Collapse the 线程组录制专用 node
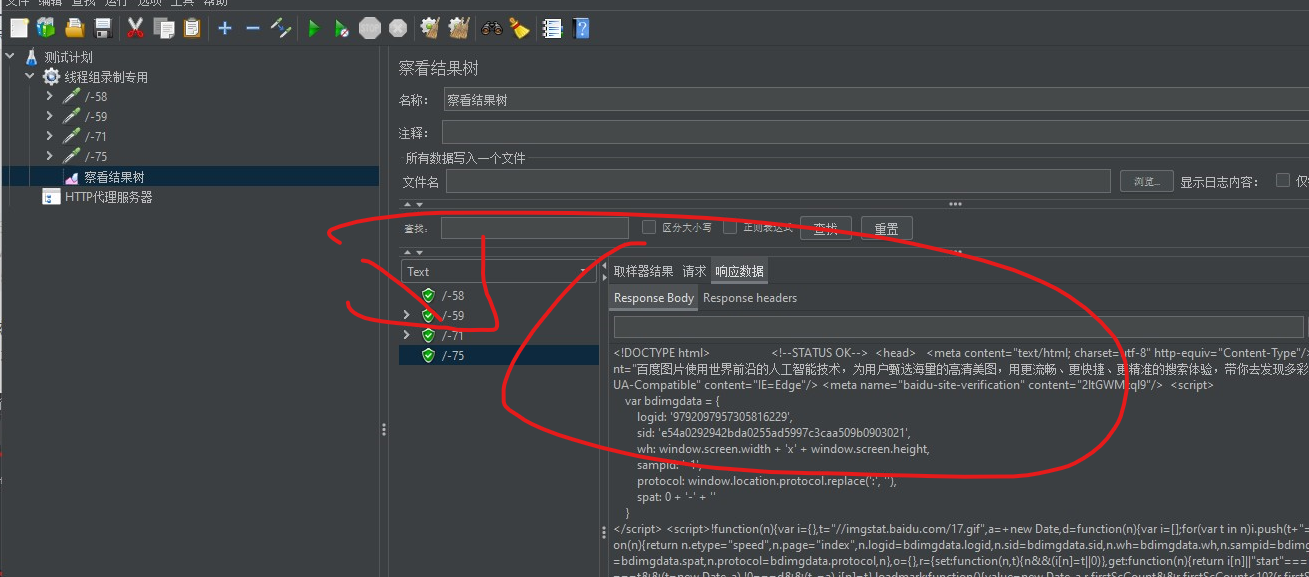This screenshot has width=1309, height=577. click(x=30, y=77)
